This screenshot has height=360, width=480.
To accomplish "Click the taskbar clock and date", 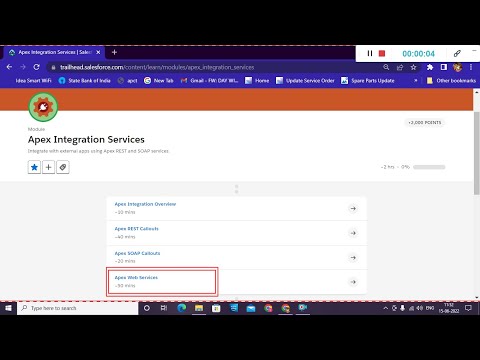I will click(449, 308).
